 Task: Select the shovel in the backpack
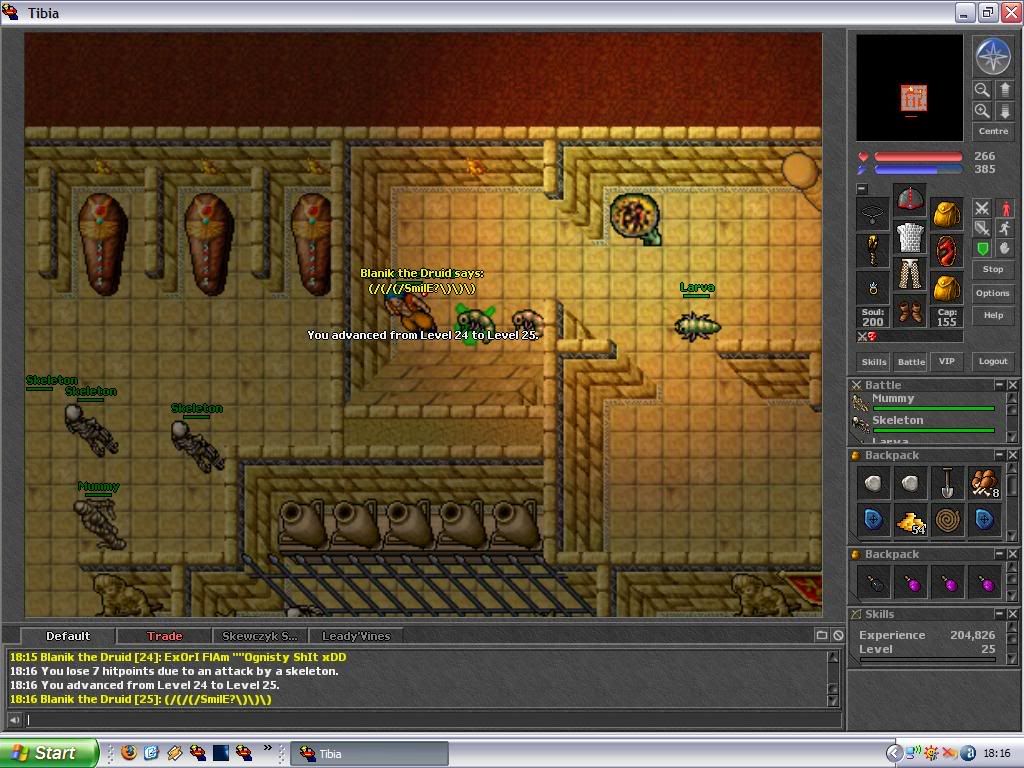(947, 483)
